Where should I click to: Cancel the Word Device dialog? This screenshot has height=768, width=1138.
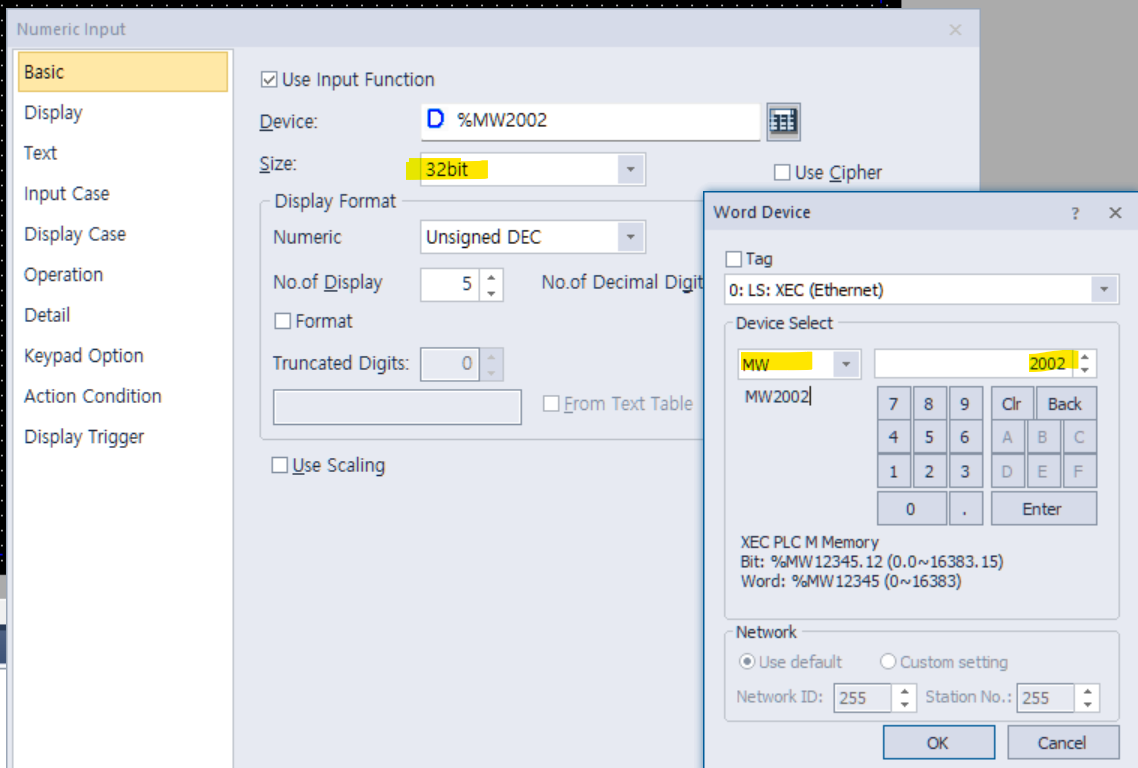pyautogui.click(x=1062, y=742)
